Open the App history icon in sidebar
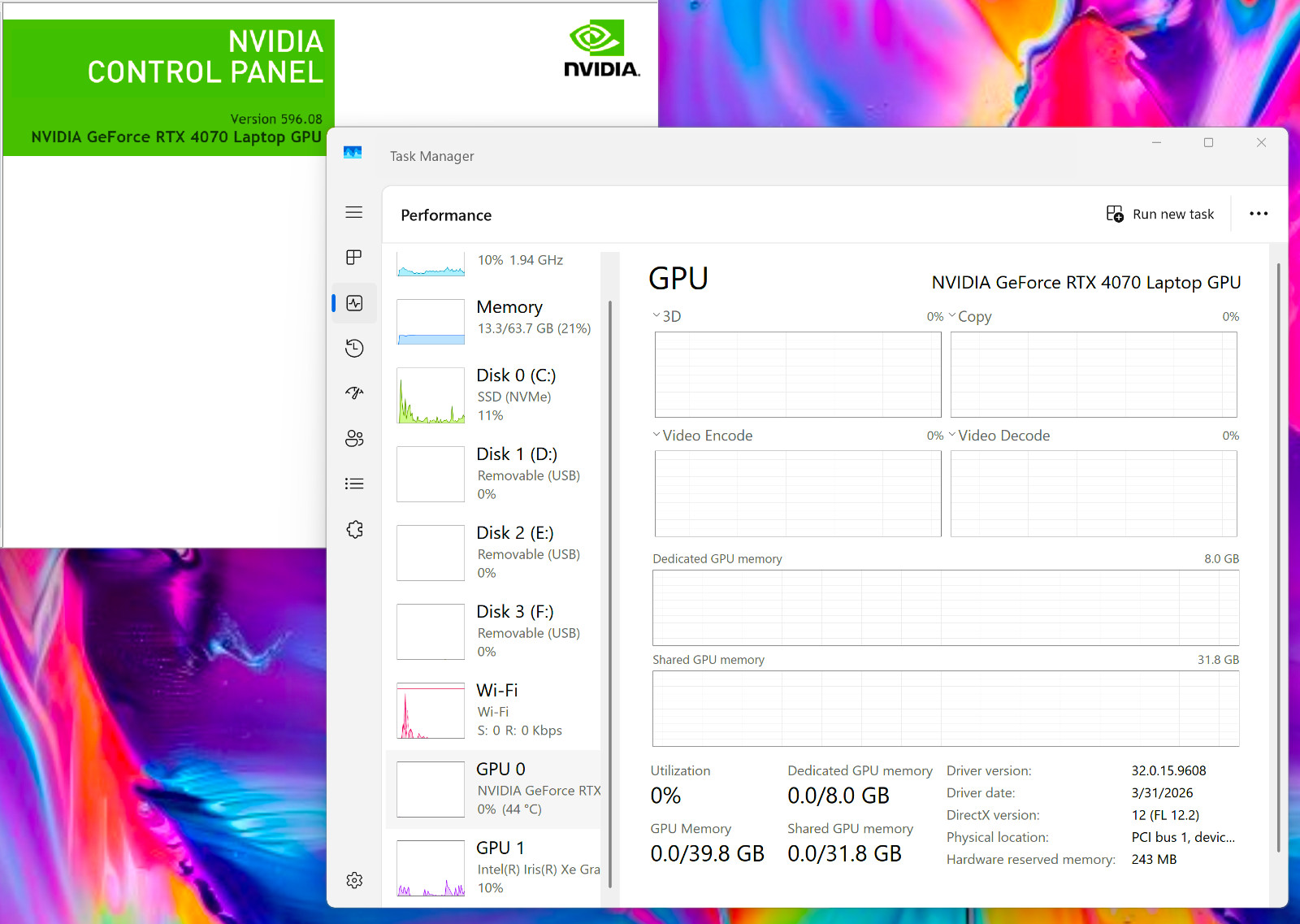This screenshot has height=924, width=1300. (x=354, y=349)
